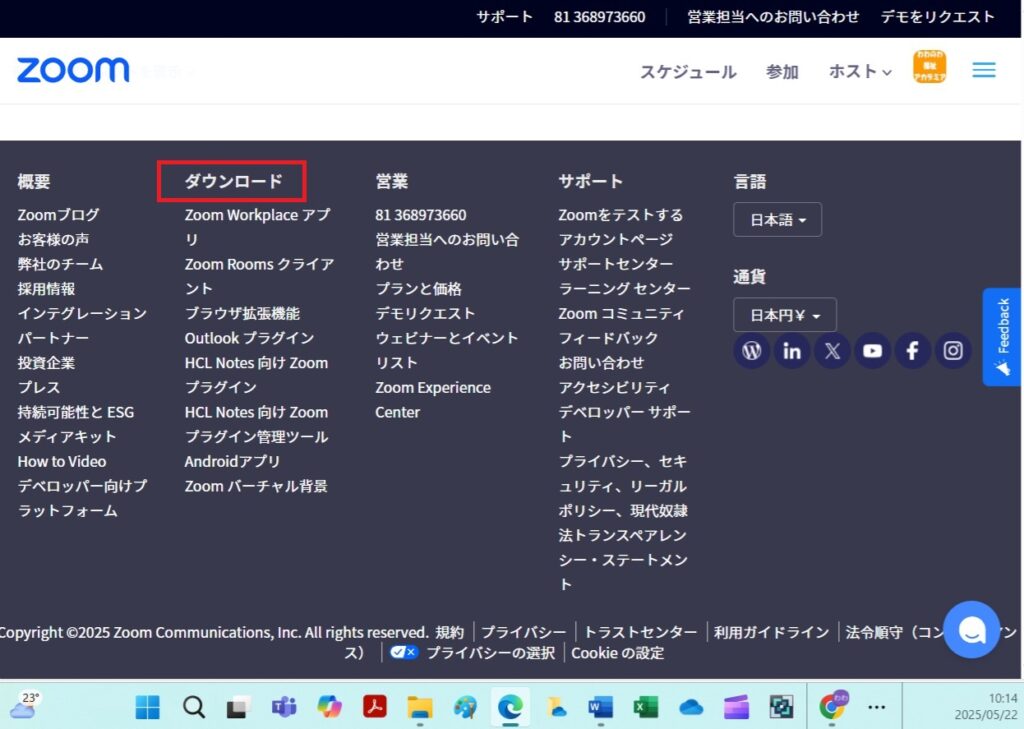
Task: Click the Zoom logo
Action: pyautogui.click(x=73, y=70)
